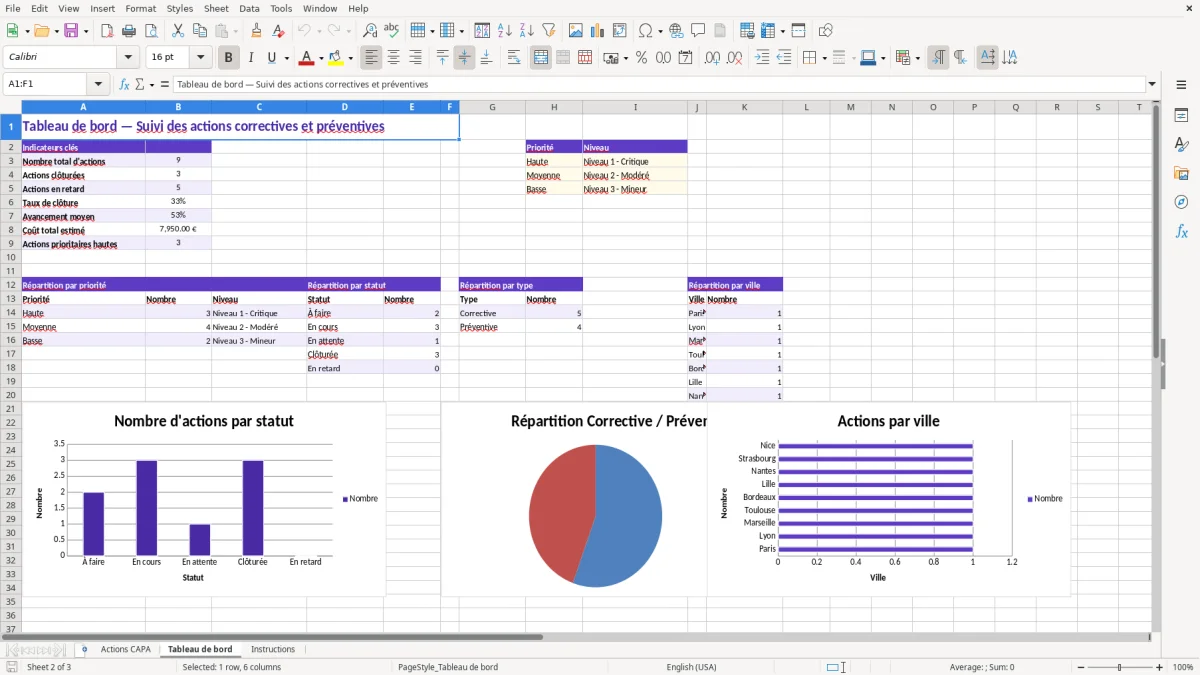Open the Borders dropdown arrow
The width and height of the screenshot is (1200, 675).
tap(824, 58)
